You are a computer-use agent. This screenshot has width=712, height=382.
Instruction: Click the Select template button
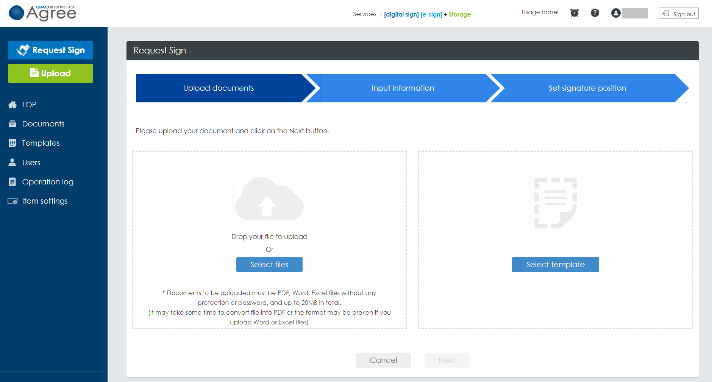tap(555, 264)
